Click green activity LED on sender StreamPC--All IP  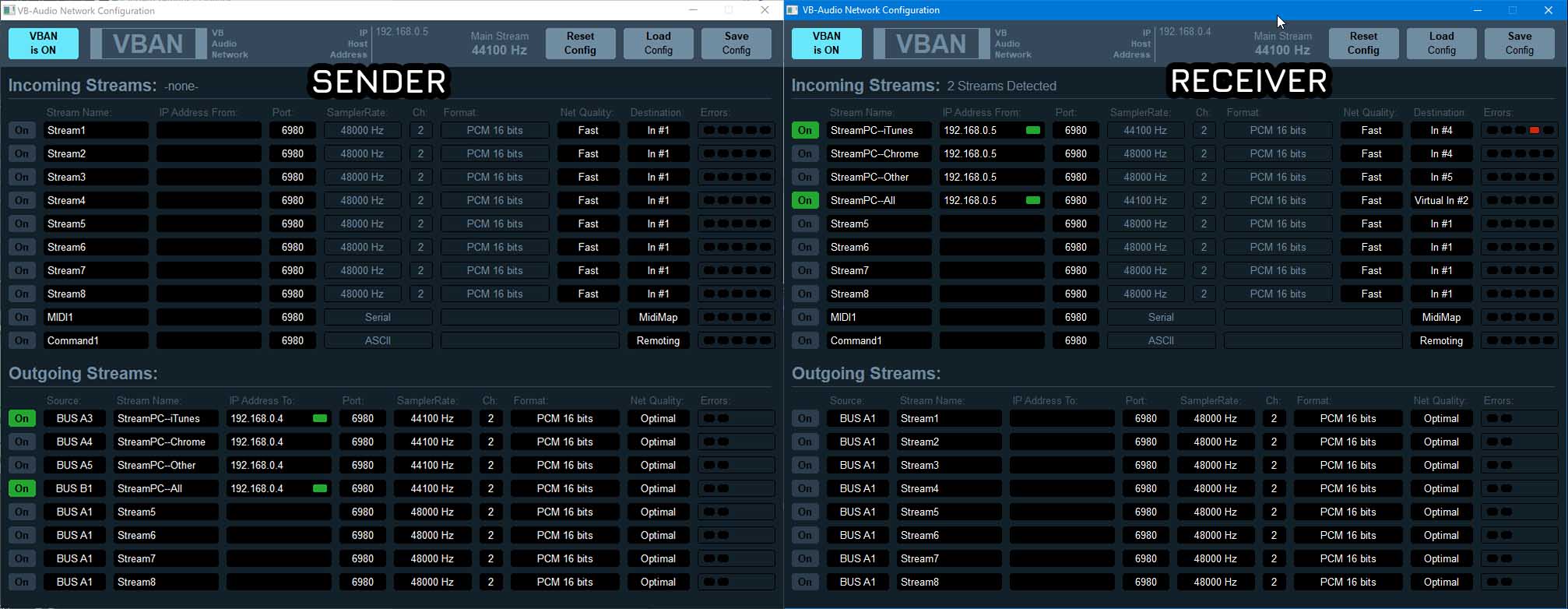coord(320,488)
